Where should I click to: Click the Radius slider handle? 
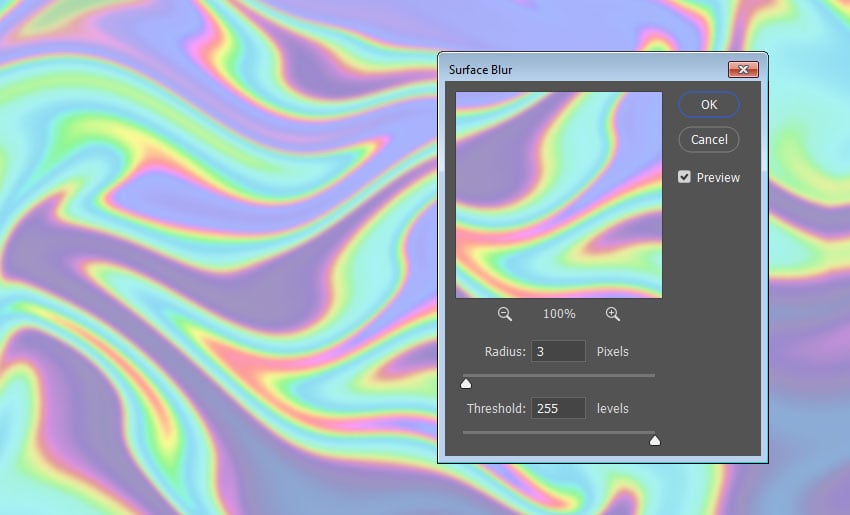(x=466, y=384)
